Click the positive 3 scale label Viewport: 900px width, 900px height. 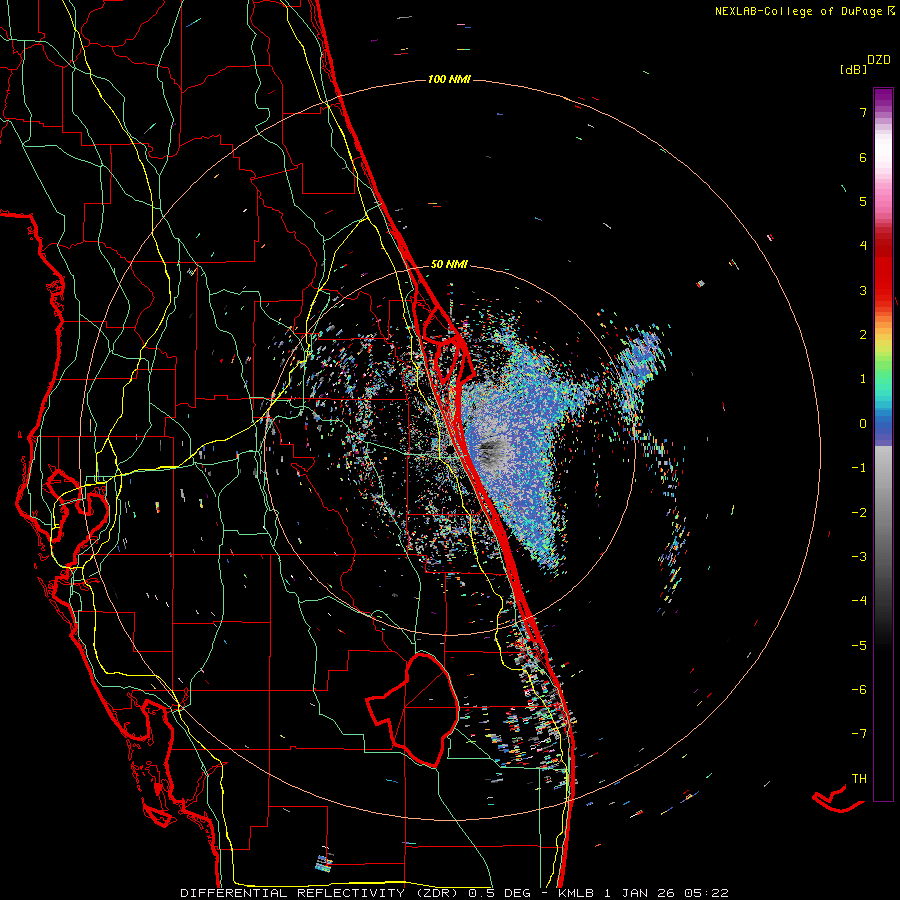coord(863,290)
